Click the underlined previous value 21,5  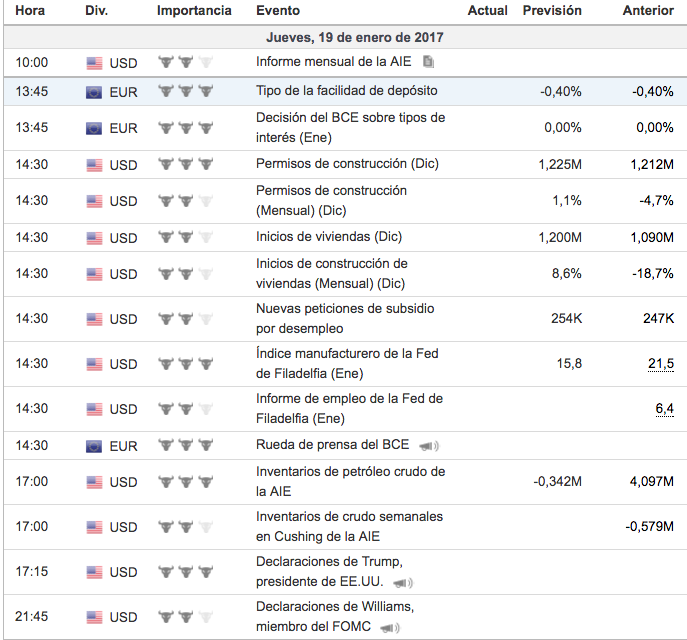(660, 363)
